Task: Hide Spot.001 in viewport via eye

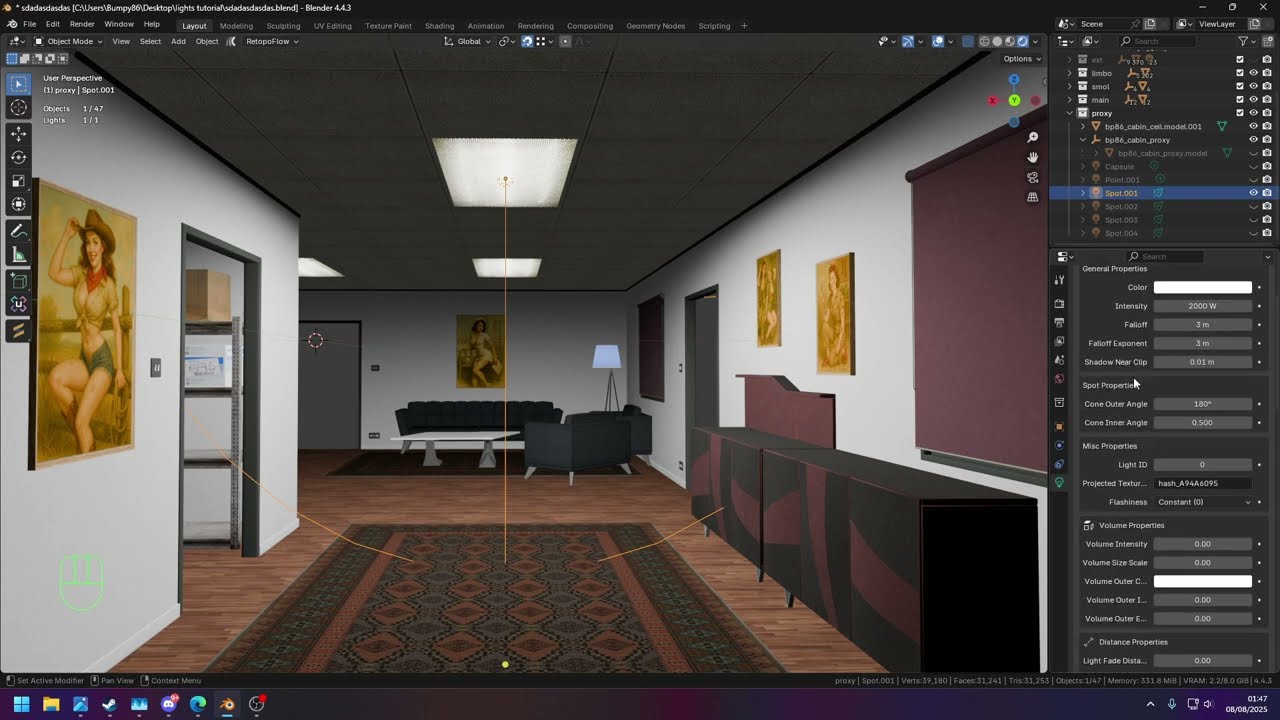Action: coord(1253,193)
